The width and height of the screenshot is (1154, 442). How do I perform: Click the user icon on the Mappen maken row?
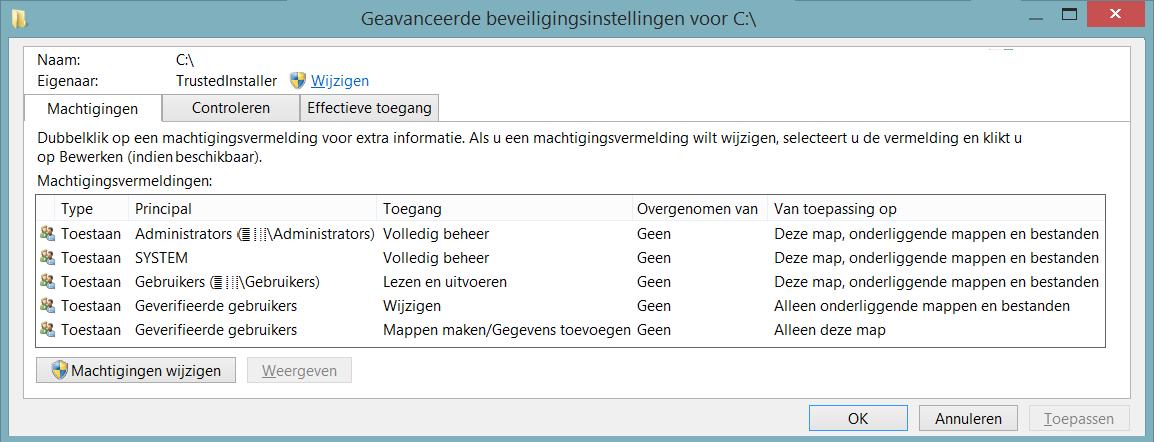(x=47, y=330)
